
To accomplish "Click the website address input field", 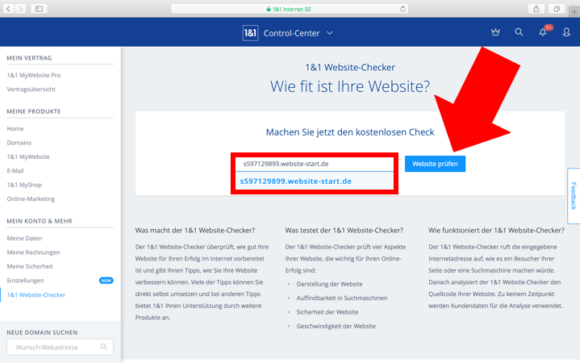I will (314, 164).
